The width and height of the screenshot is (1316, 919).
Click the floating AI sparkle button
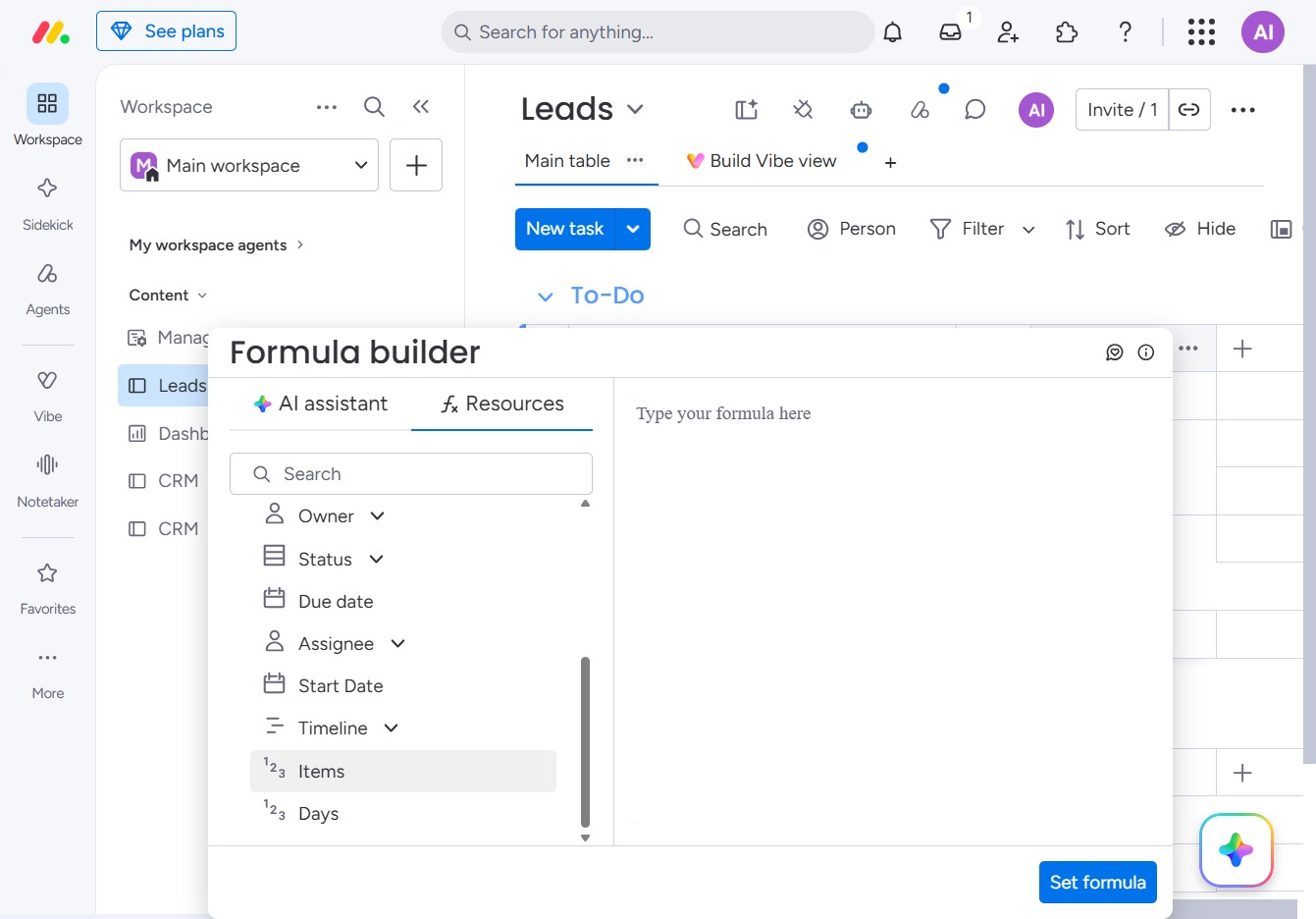(x=1237, y=850)
